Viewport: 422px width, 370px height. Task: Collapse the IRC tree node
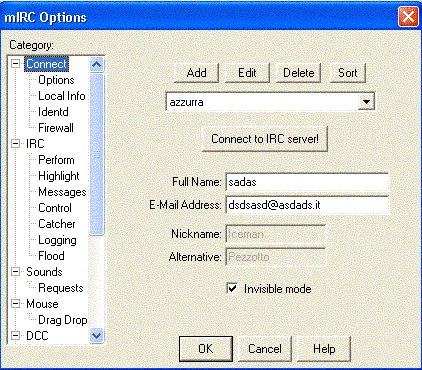coord(15,144)
